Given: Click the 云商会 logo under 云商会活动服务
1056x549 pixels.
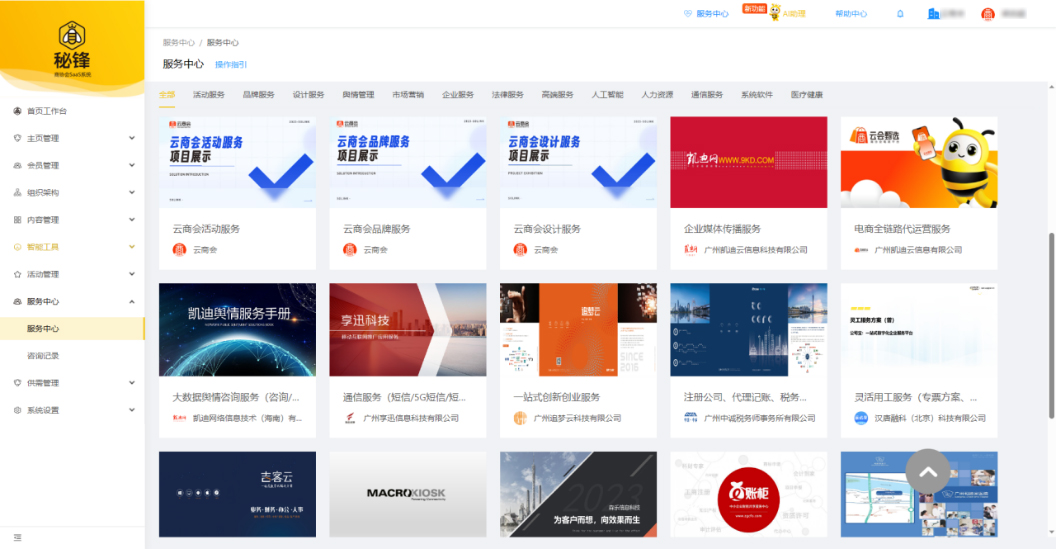Looking at the screenshot, I should [179, 250].
